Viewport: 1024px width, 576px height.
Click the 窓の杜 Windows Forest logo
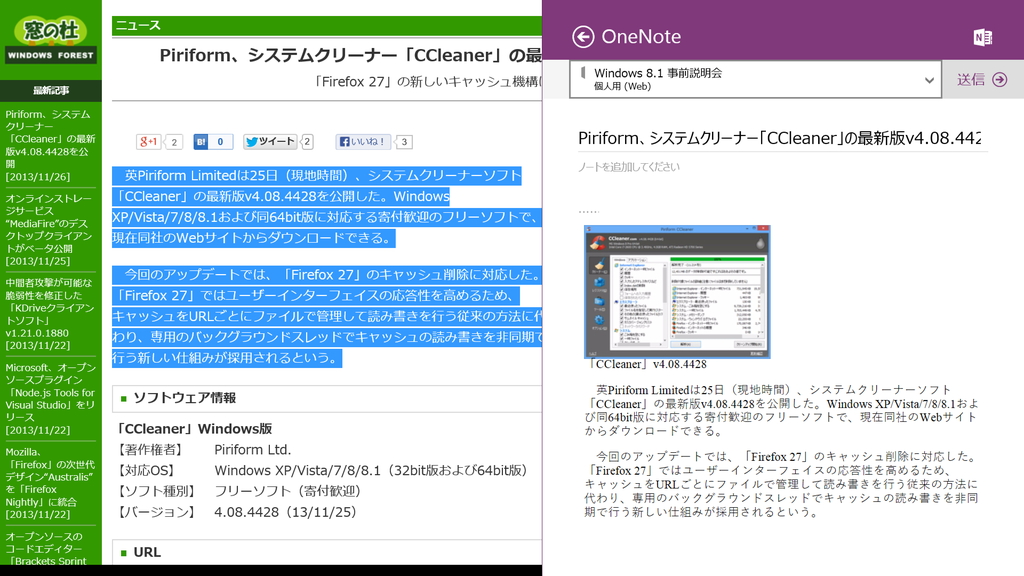point(50,39)
